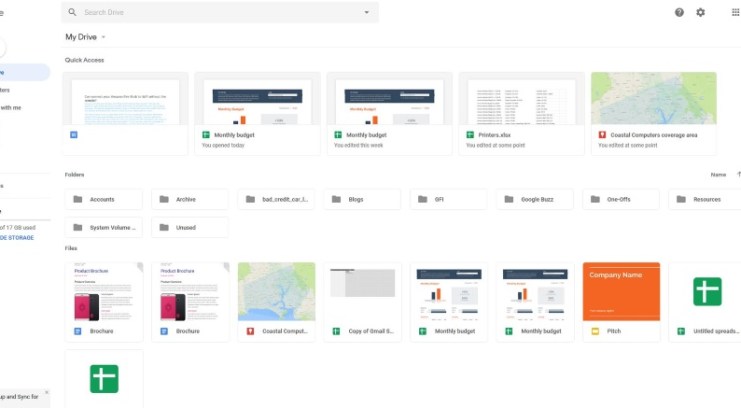Open the orange Pitch presentation thumbnail
Viewport: 741px width, 408px height.
621,292
